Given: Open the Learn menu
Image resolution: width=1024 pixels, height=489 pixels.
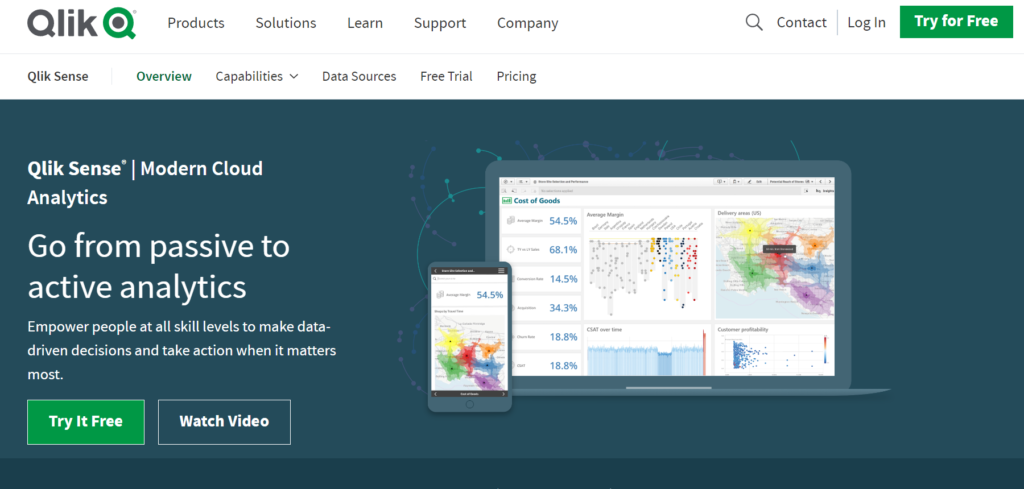Looking at the screenshot, I should (x=364, y=23).
